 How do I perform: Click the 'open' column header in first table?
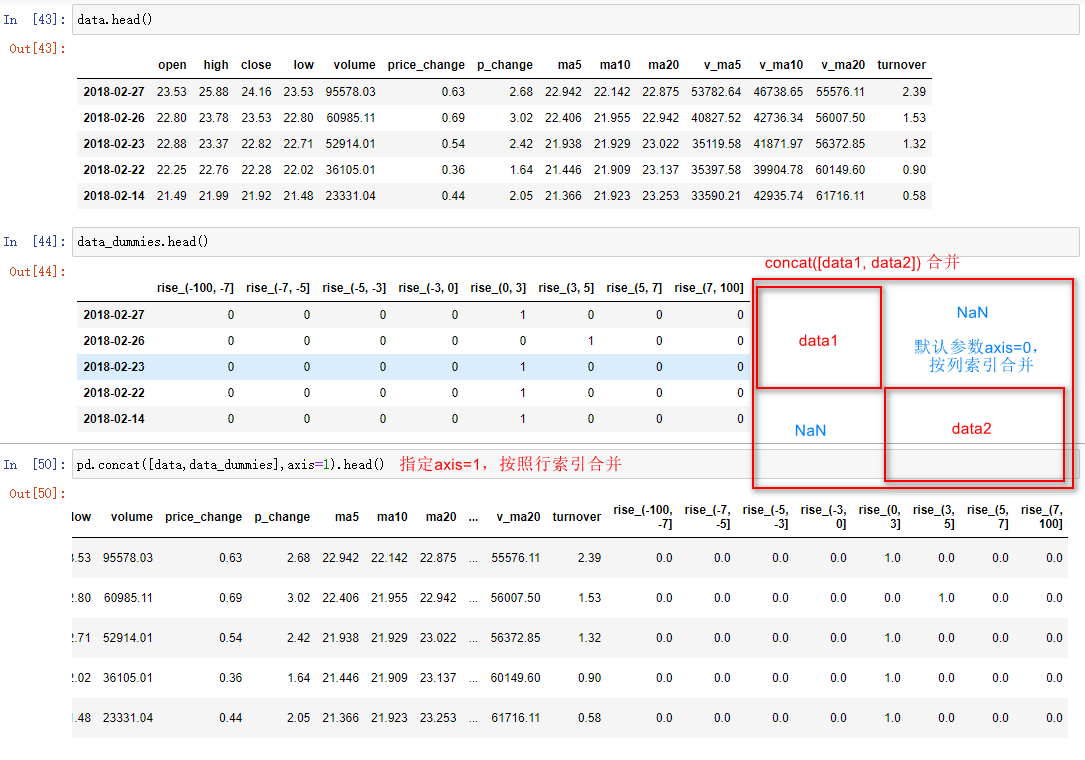click(x=172, y=64)
